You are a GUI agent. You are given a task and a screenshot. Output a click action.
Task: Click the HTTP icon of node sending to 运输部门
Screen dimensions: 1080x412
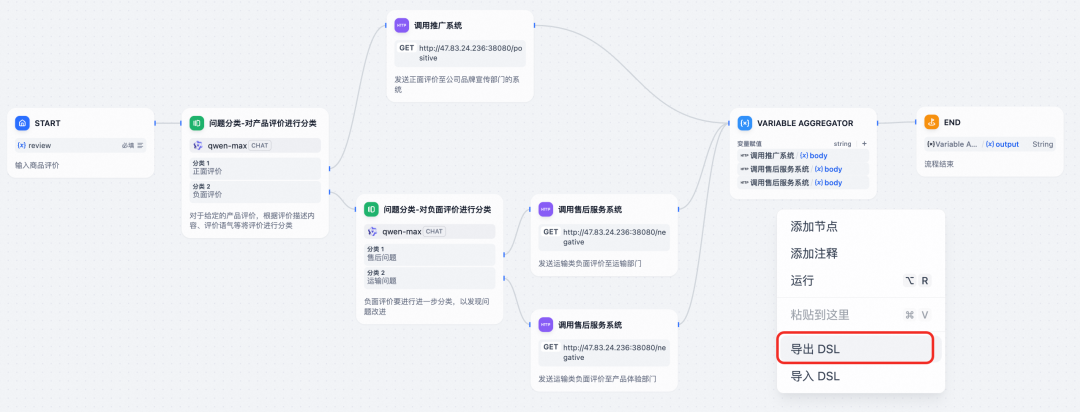coord(546,209)
